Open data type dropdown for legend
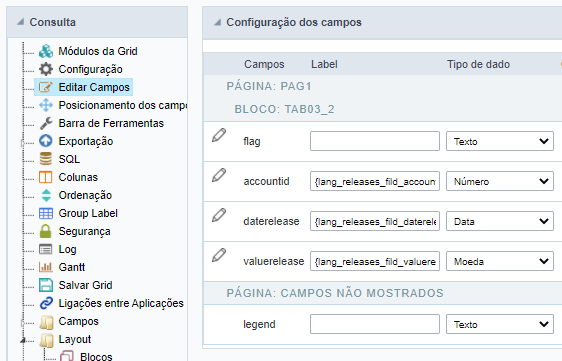562x361 pixels. tap(500, 324)
